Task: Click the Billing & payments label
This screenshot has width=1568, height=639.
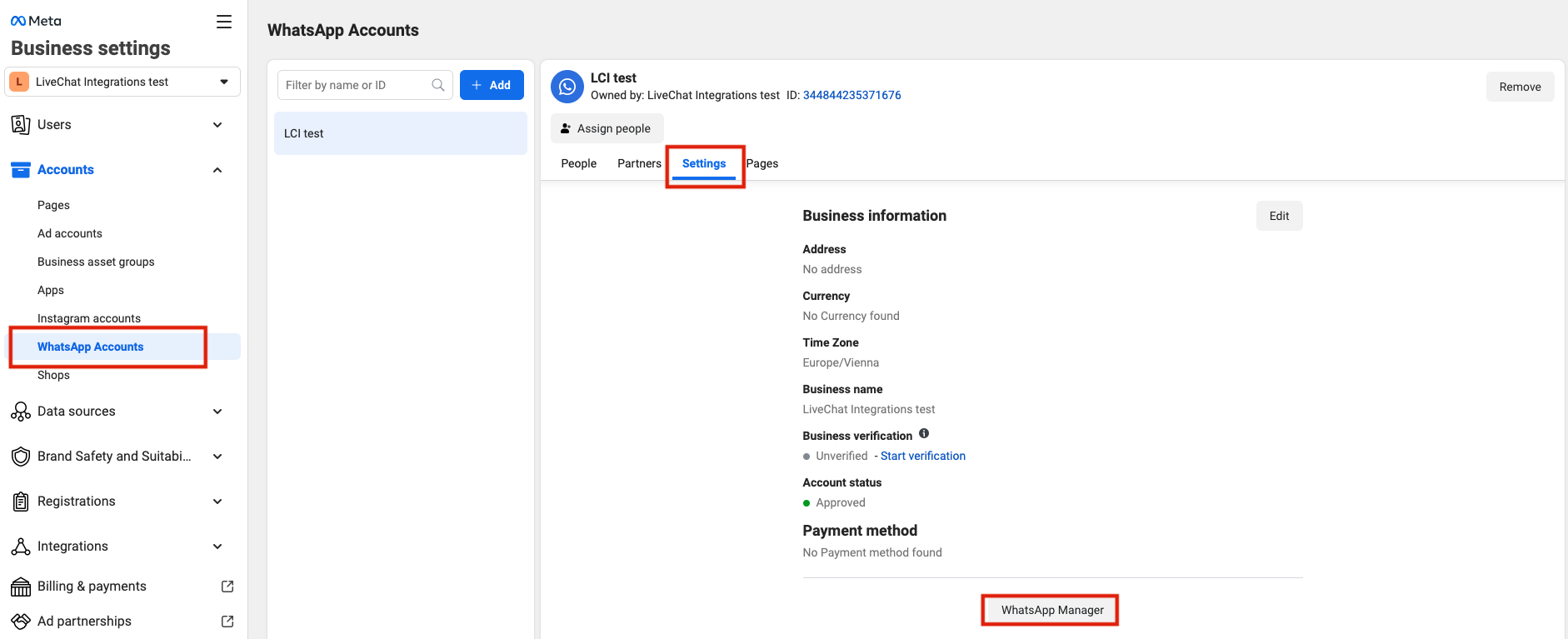Action: (x=92, y=587)
